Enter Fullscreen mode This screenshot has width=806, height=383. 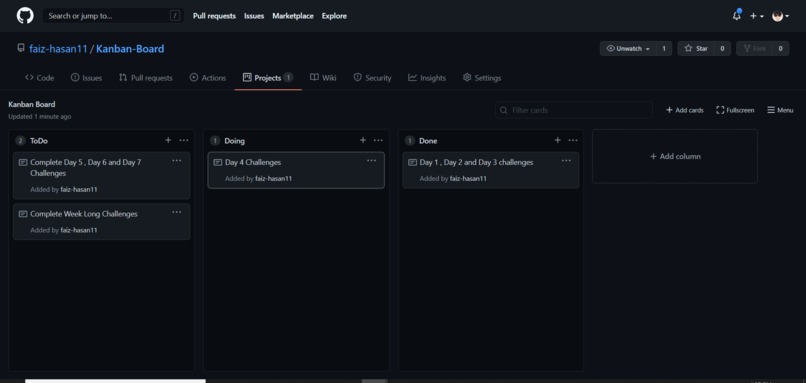tap(735, 110)
